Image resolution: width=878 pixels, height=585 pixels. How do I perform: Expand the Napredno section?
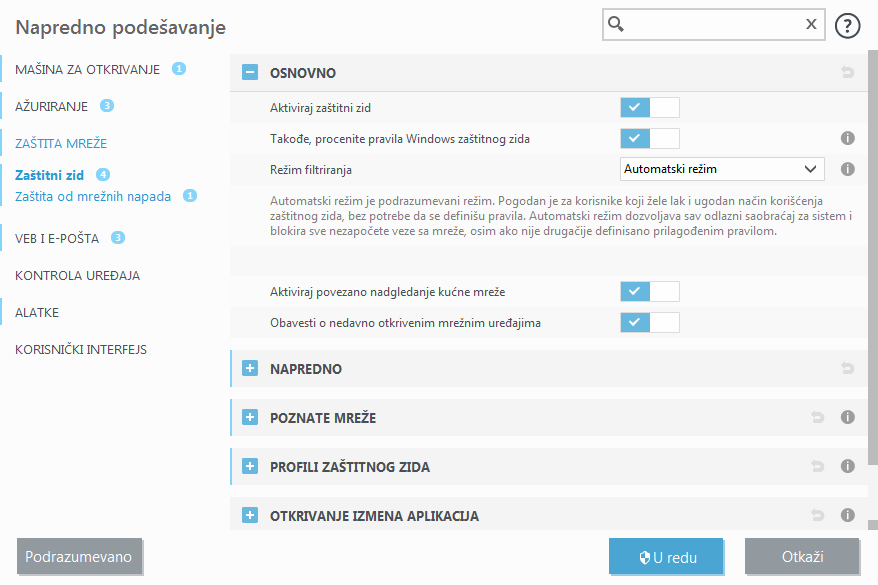point(250,369)
